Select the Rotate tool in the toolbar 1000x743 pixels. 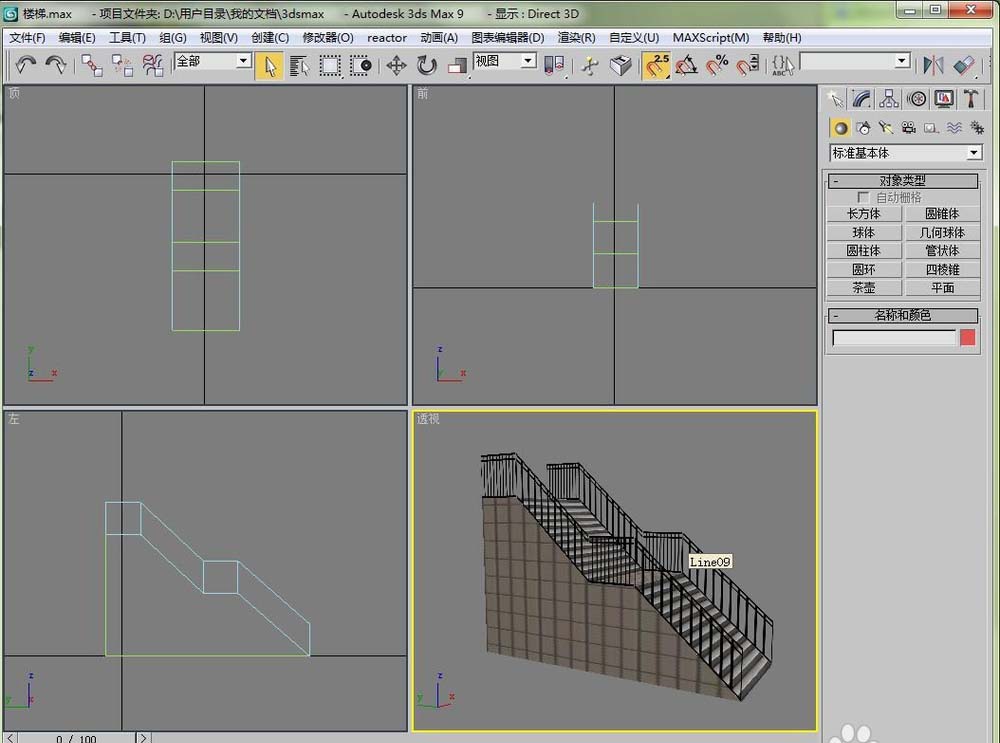pos(427,65)
